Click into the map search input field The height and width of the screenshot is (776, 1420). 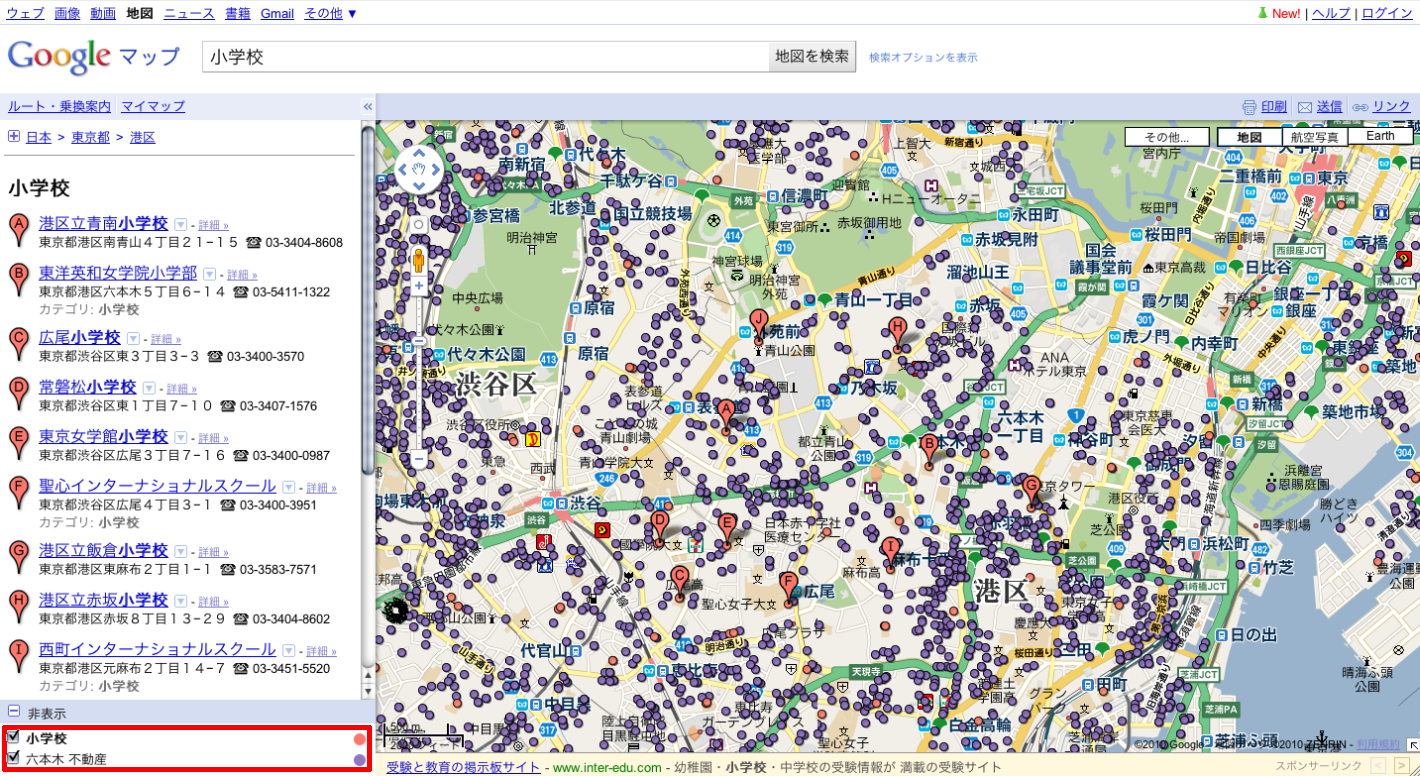[486, 57]
